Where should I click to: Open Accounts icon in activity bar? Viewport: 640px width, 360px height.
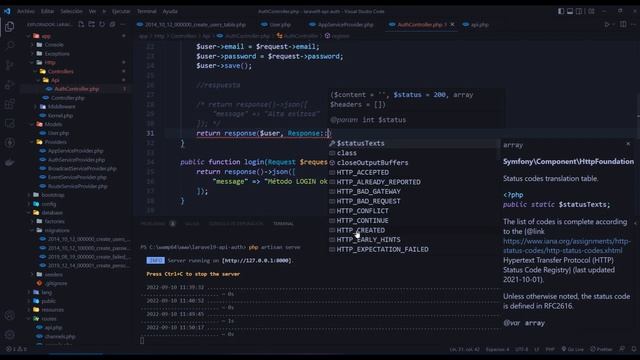(9, 315)
